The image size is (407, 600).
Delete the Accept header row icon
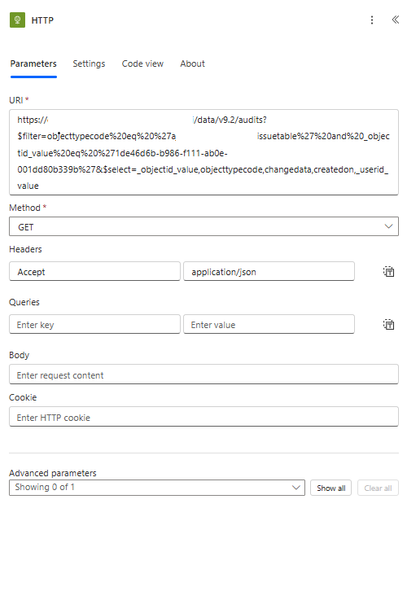pyautogui.click(x=388, y=272)
